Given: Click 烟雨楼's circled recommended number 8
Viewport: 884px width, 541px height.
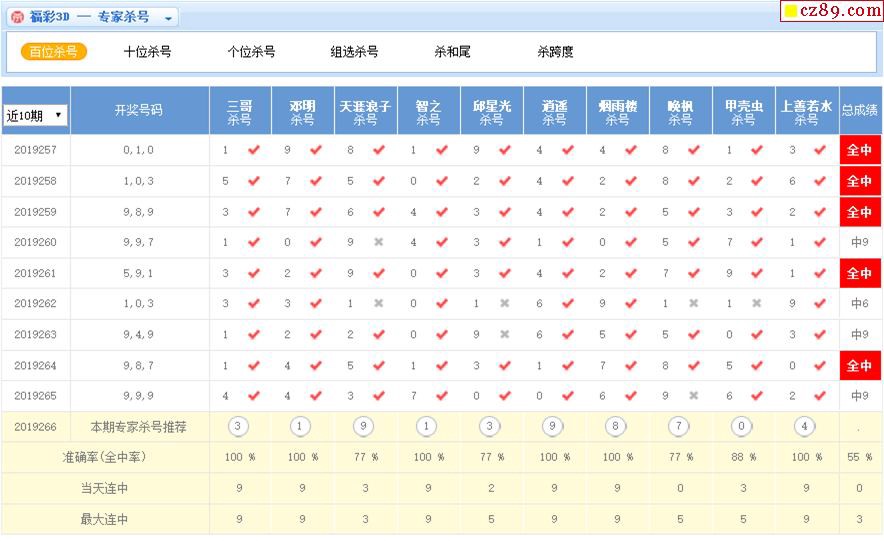Looking at the screenshot, I should pyautogui.click(x=616, y=427).
